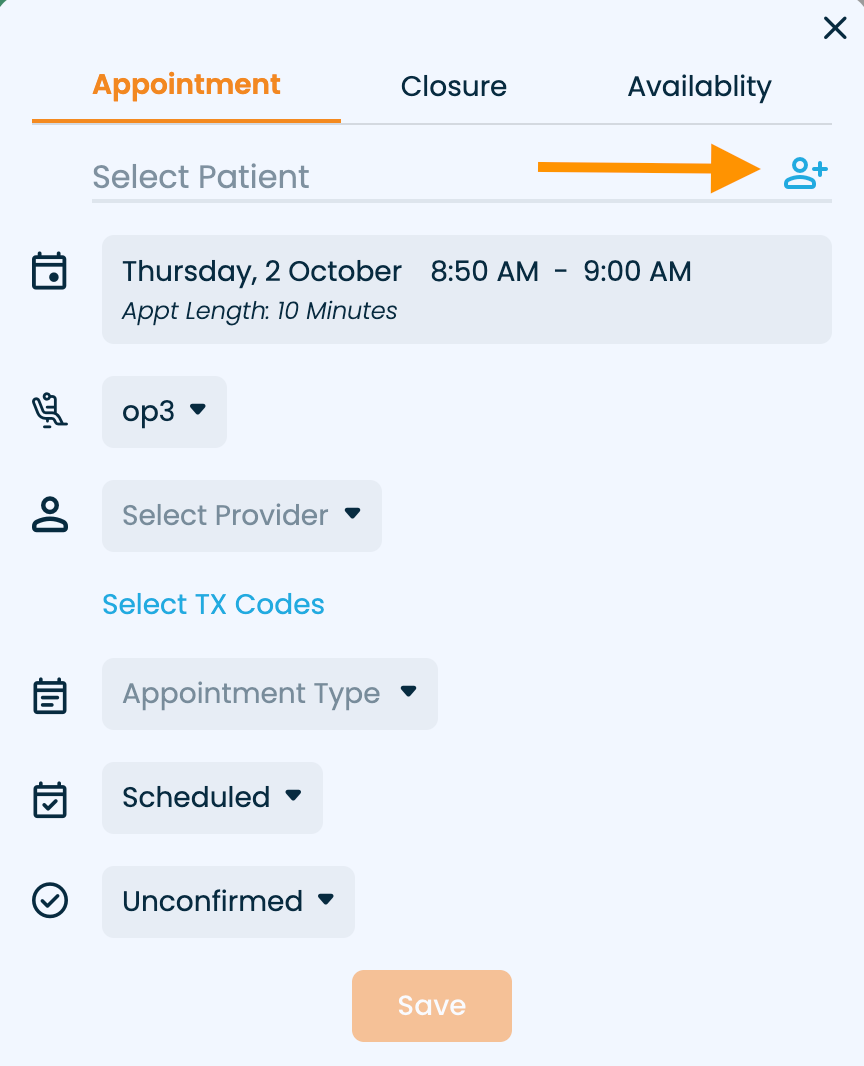
Task: Open the Unconfirmed status dropdown
Action: tap(228, 902)
